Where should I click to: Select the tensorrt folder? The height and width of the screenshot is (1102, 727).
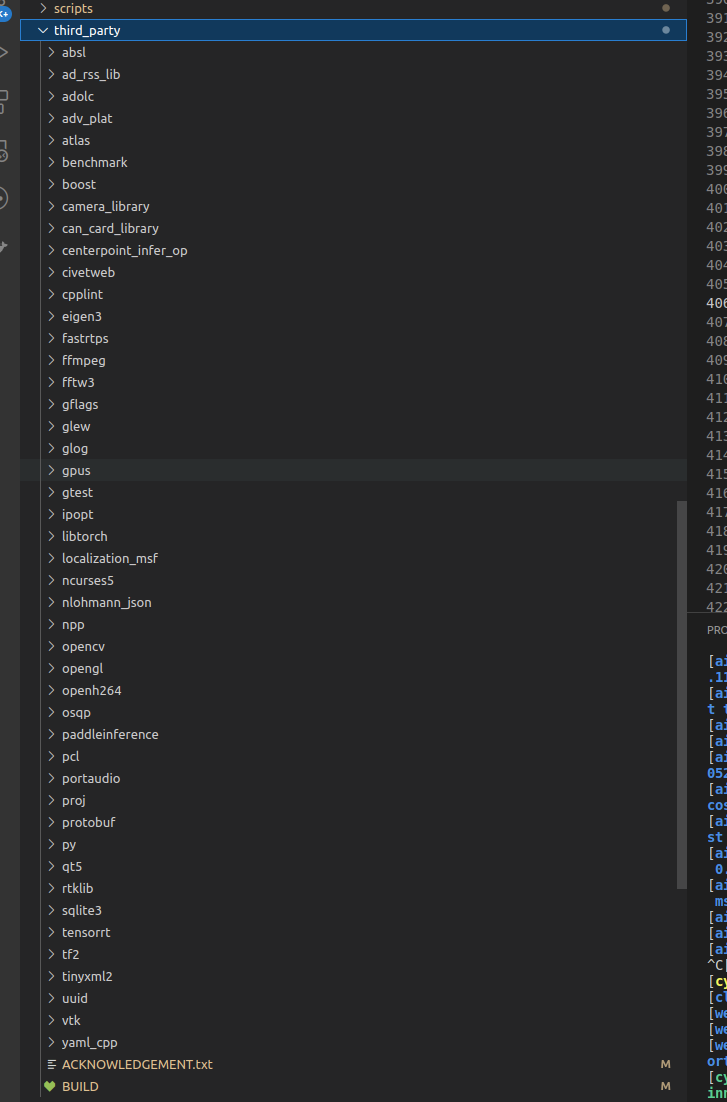tap(86, 932)
